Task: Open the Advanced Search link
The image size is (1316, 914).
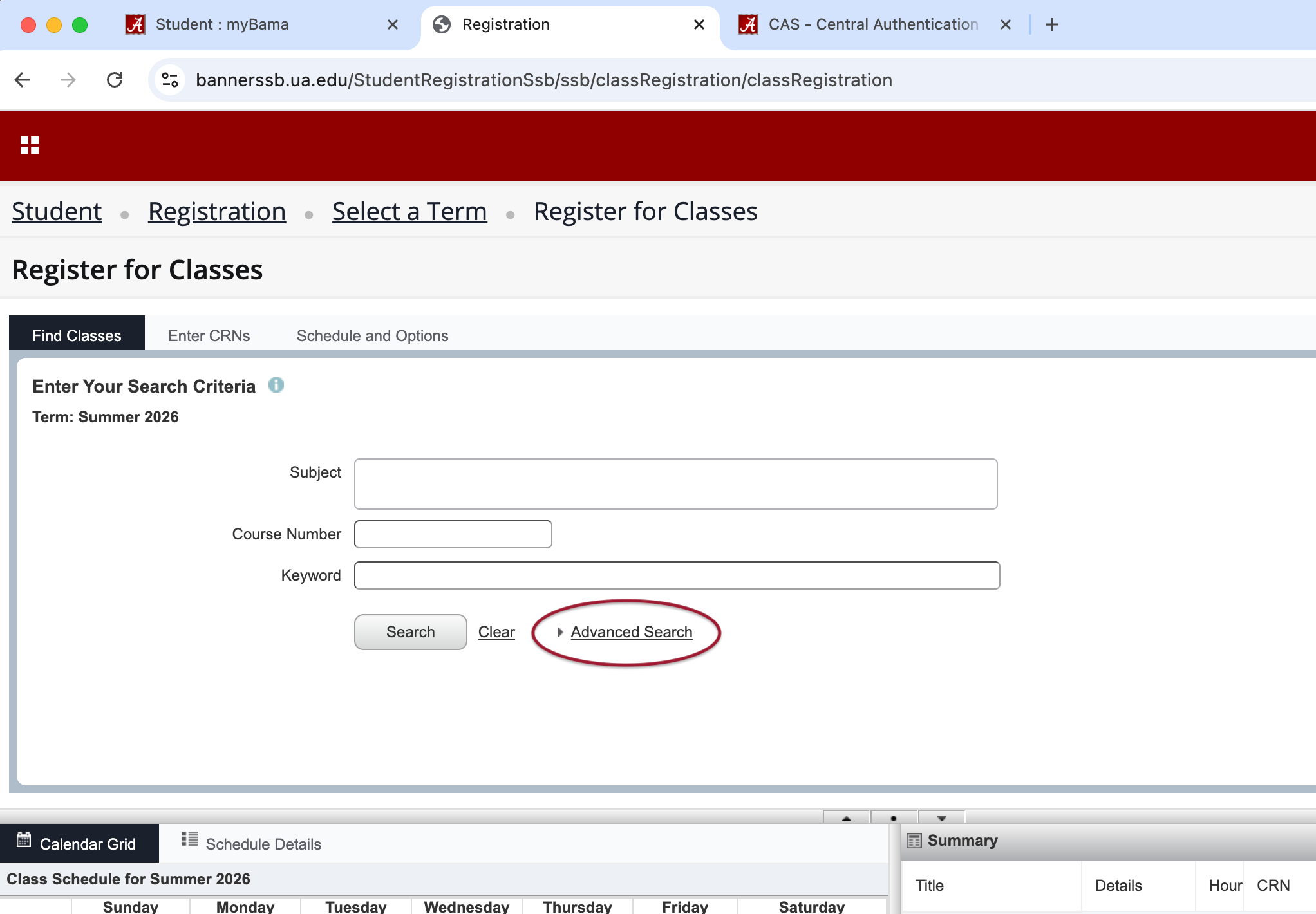Action: pyautogui.click(x=632, y=632)
